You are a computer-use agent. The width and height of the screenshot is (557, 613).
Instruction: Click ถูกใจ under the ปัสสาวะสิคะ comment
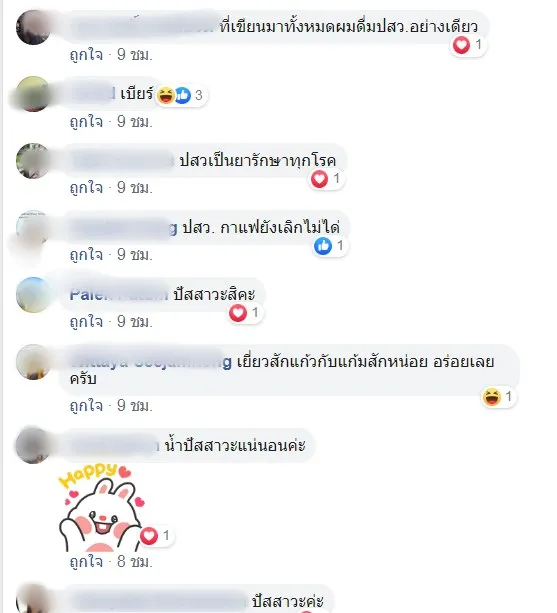(x=86, y=322)
